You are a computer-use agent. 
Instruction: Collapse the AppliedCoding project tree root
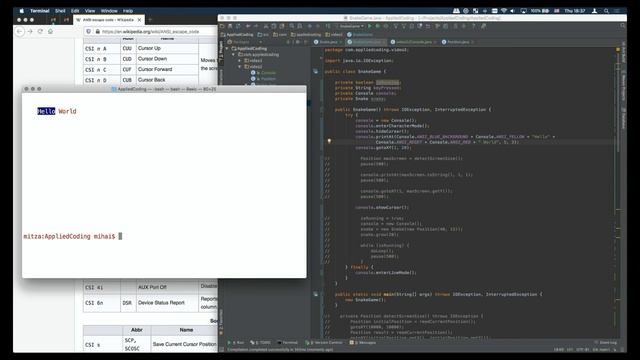click(227, 49)
